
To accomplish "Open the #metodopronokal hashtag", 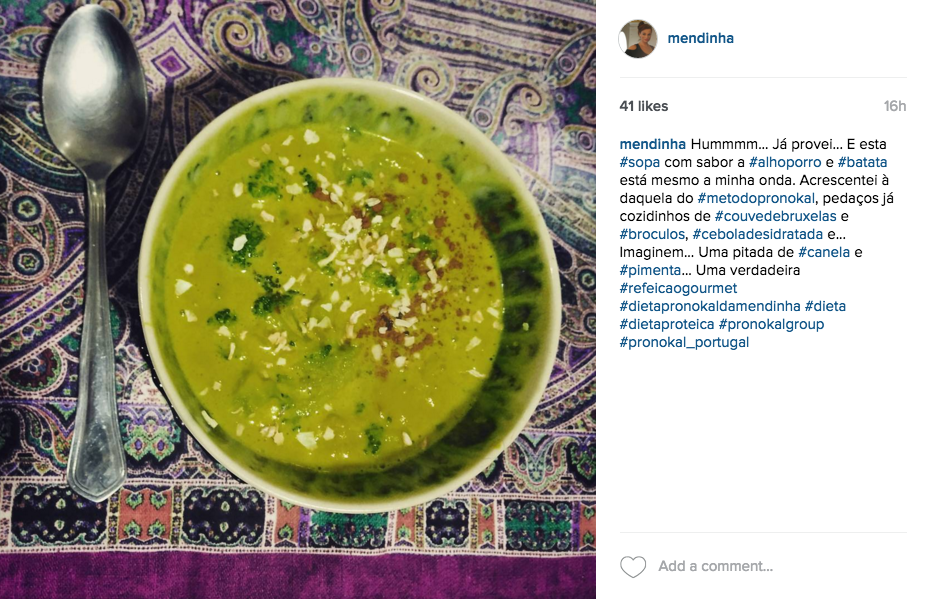I will (x=756, y=198).
